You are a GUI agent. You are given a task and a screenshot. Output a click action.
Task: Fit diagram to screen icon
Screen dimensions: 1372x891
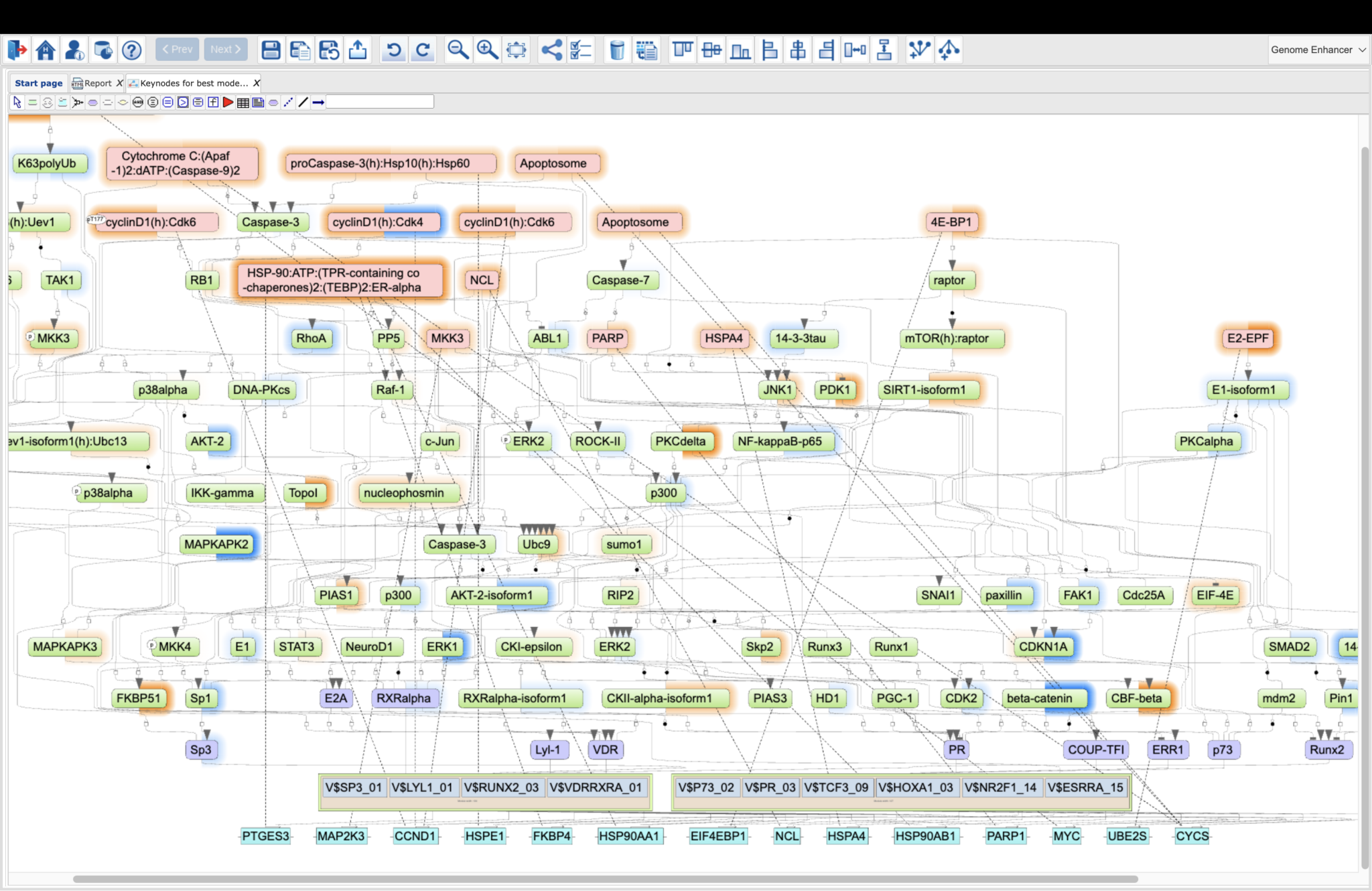coord(517,50)
